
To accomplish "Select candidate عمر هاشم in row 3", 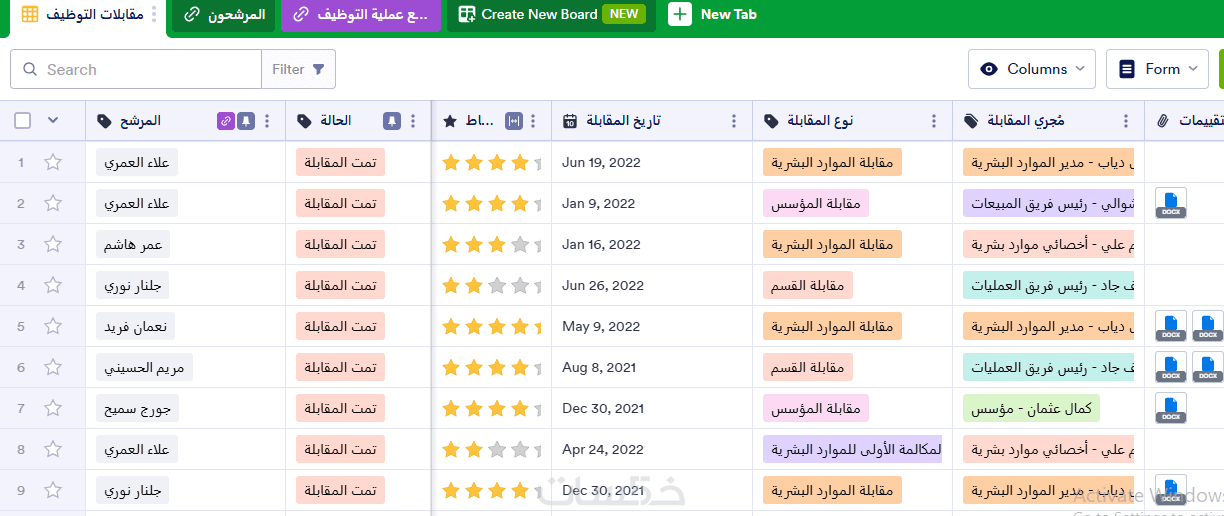I will tap(134, 244).
